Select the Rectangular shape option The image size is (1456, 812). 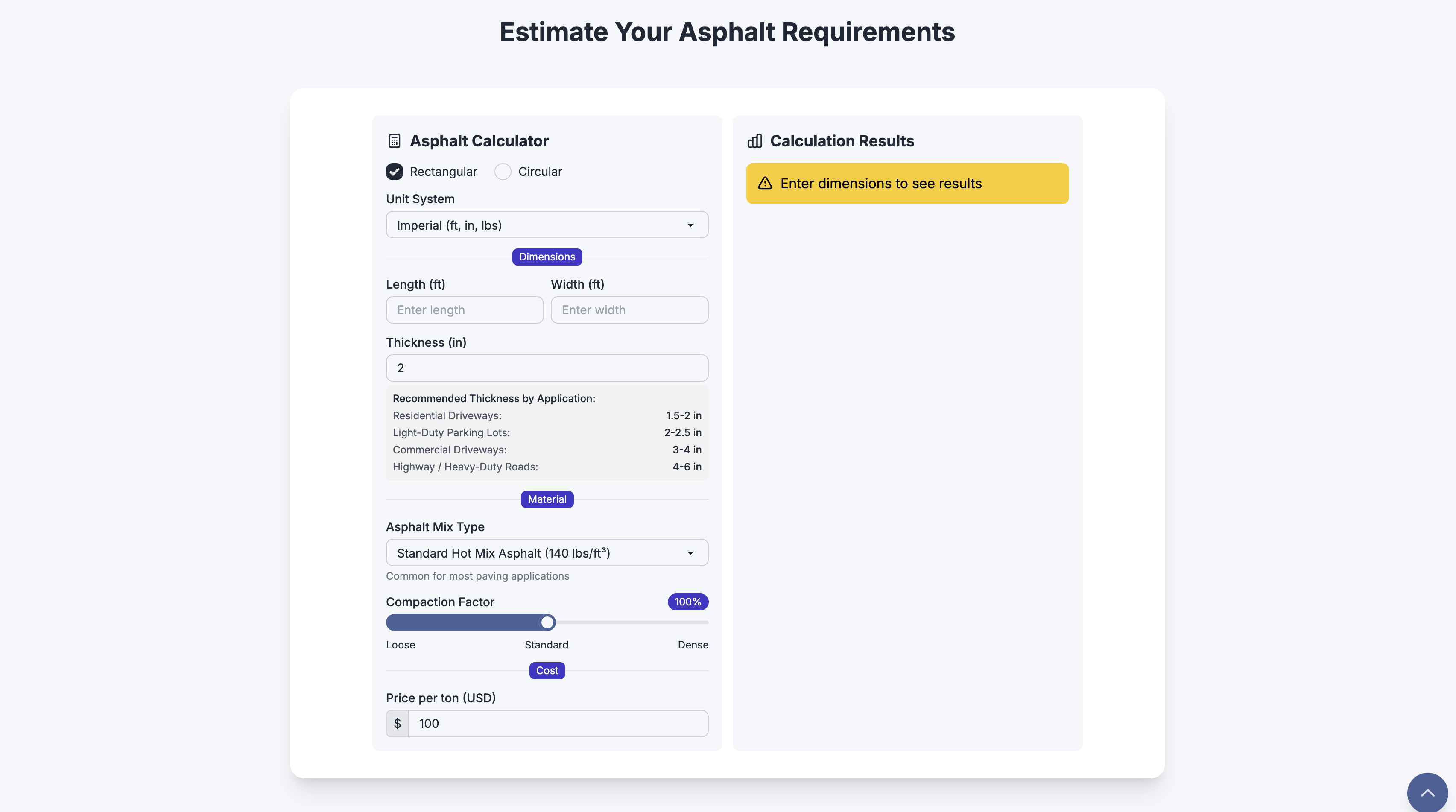[x=395, y=171]
